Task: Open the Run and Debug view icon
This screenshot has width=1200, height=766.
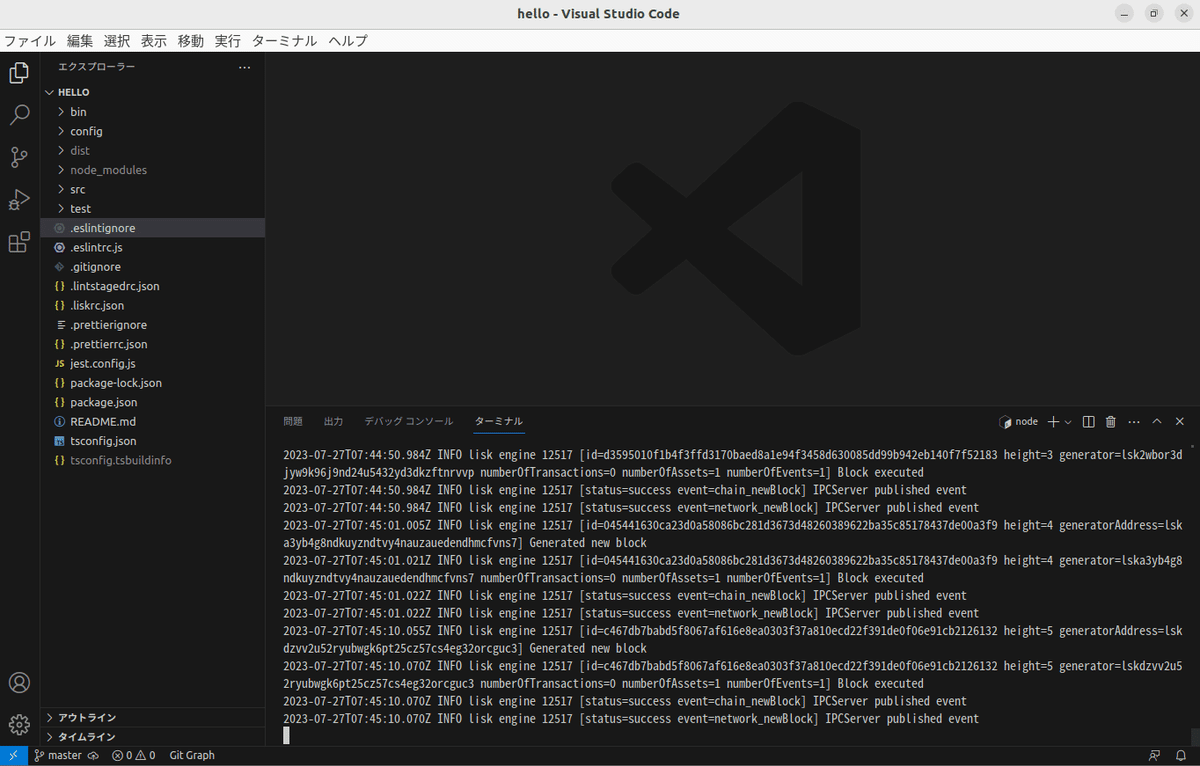Action: 19,199
